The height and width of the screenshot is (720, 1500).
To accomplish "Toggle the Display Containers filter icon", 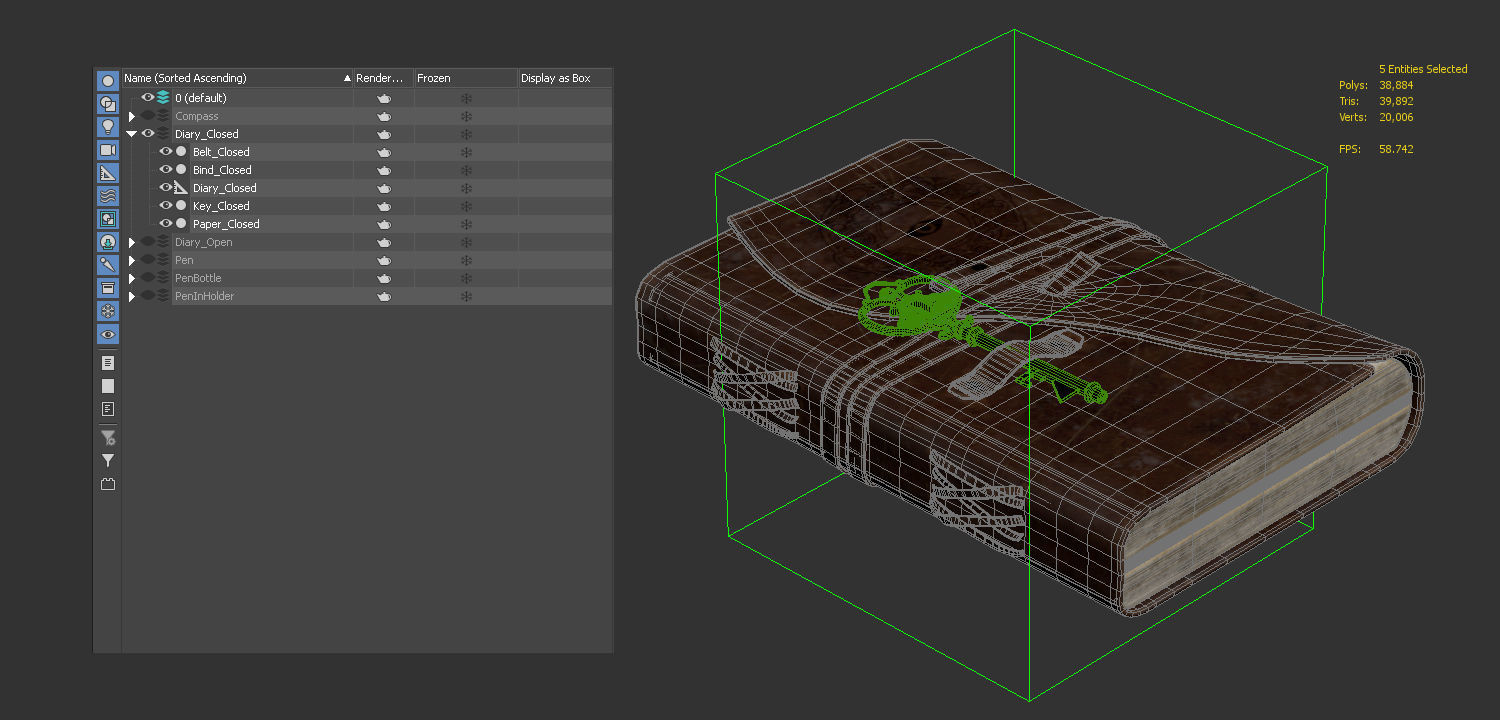I will [x=108, y=288].
